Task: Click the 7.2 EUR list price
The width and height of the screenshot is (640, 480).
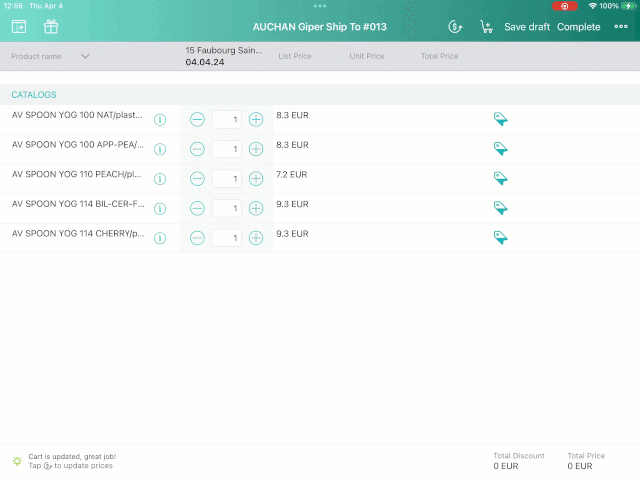Action: click(x=291, y=175)
